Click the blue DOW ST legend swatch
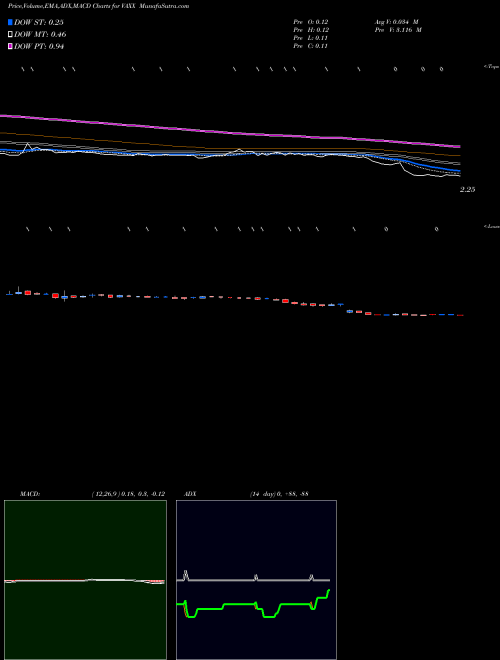The width and height of the screenshot is (500, 660). [10, 22]
